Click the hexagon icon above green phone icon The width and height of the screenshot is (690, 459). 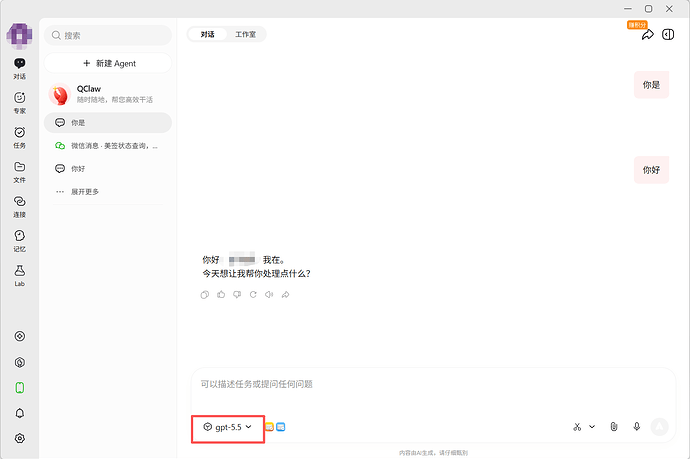pyautogui.click(x=19, y=362)
